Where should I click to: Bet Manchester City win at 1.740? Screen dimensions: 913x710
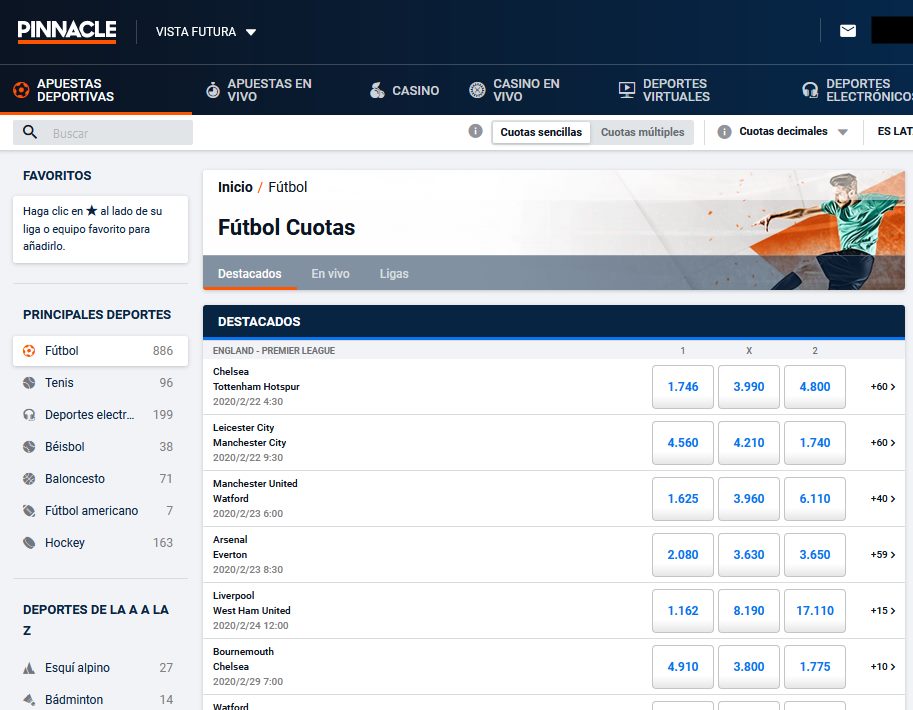pyautogui.click(x=815, y=443)
